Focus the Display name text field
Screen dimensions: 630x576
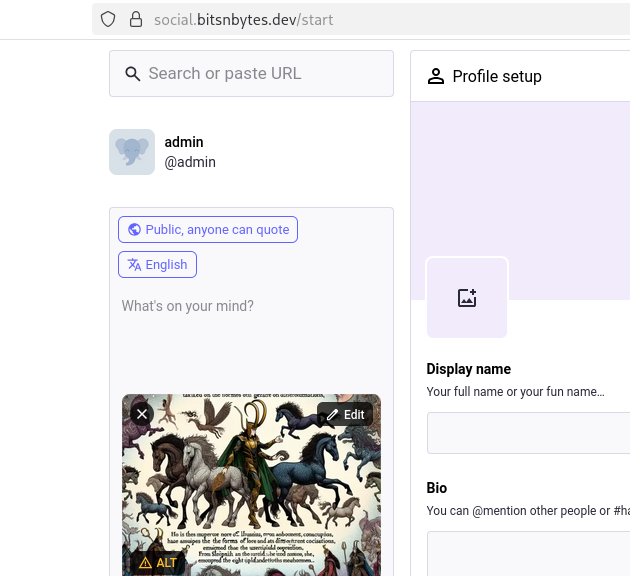tap(528, 433)
